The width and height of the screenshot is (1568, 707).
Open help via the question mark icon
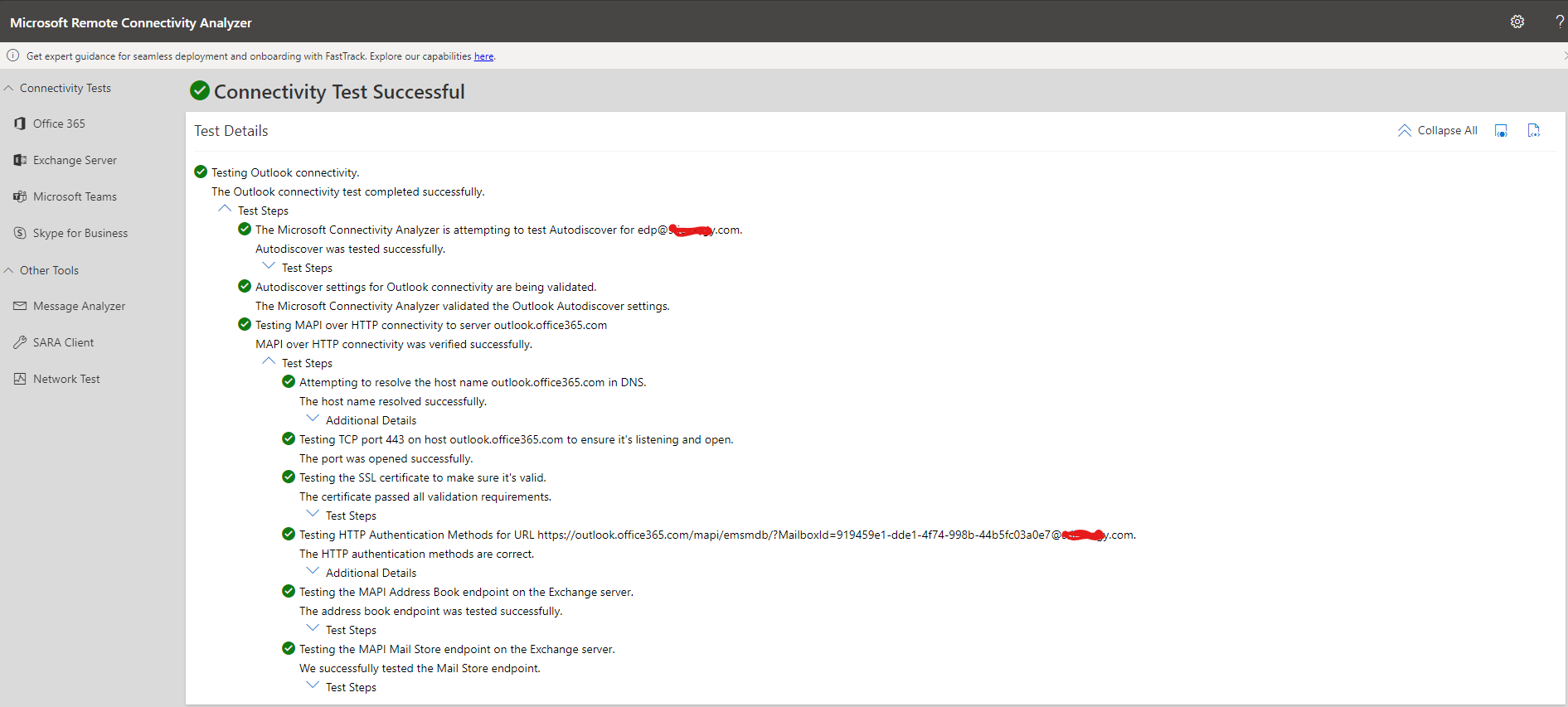(1560, 22)
